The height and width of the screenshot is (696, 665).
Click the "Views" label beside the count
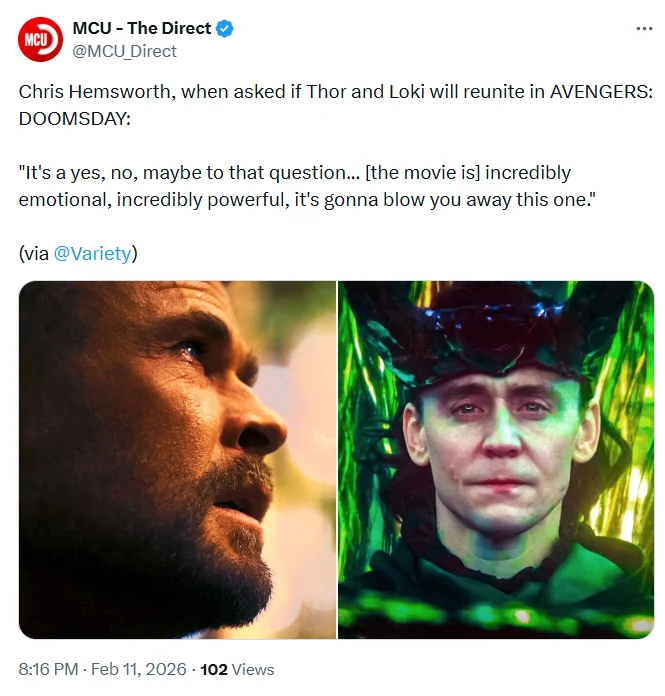coord(254,669)
